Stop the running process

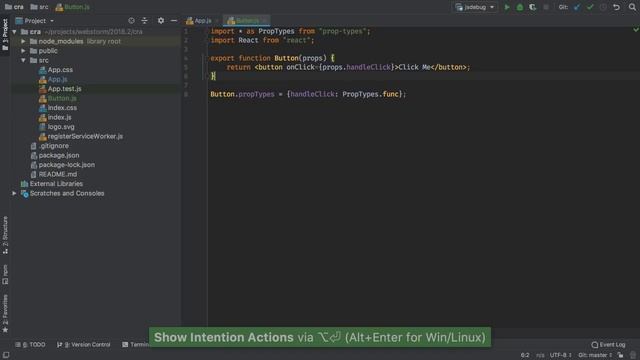pos(546,7)
